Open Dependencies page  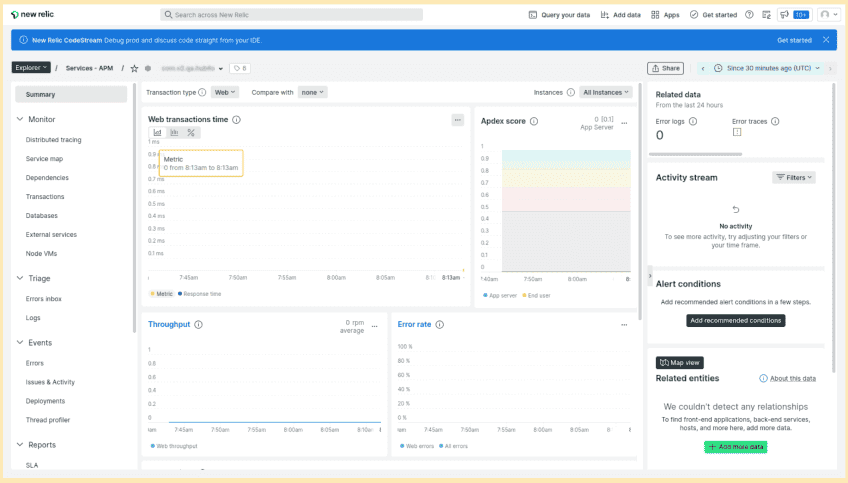tap(47, 177)
